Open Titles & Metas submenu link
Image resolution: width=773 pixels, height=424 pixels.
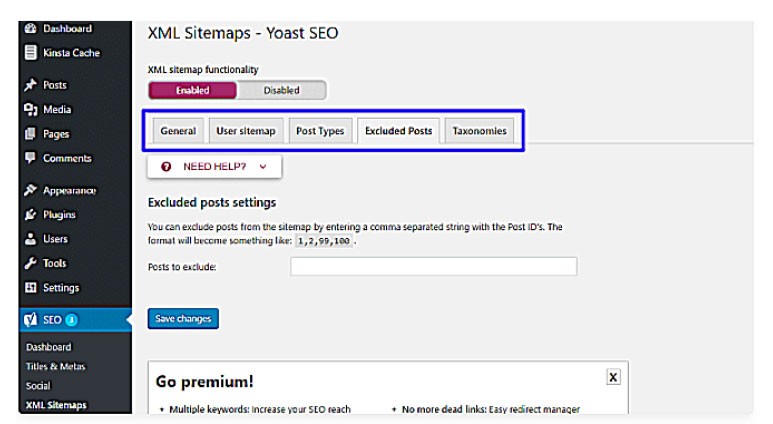[55, 366]
